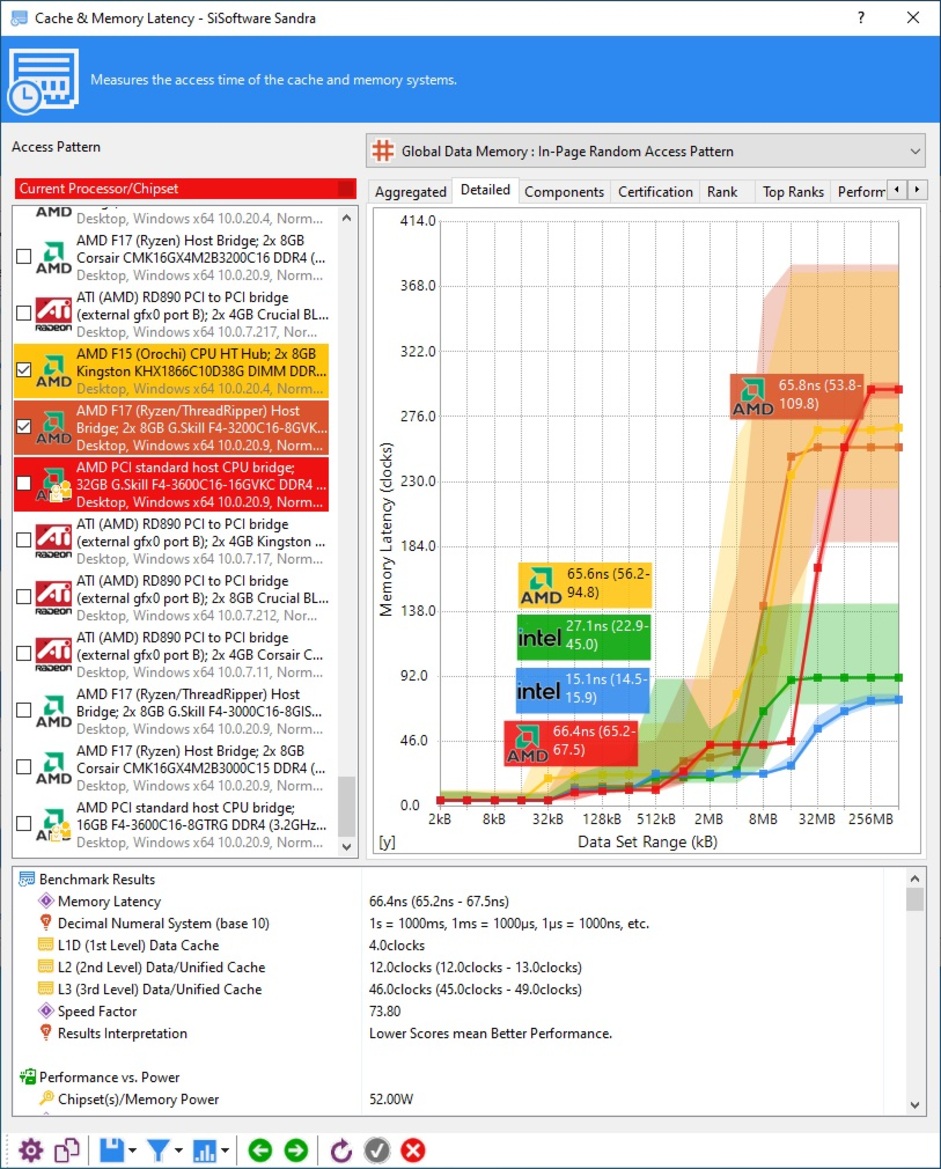941x1169 pixels.
Task: Open the options gear in bottom toolbar
Action: pos(31,1150)
